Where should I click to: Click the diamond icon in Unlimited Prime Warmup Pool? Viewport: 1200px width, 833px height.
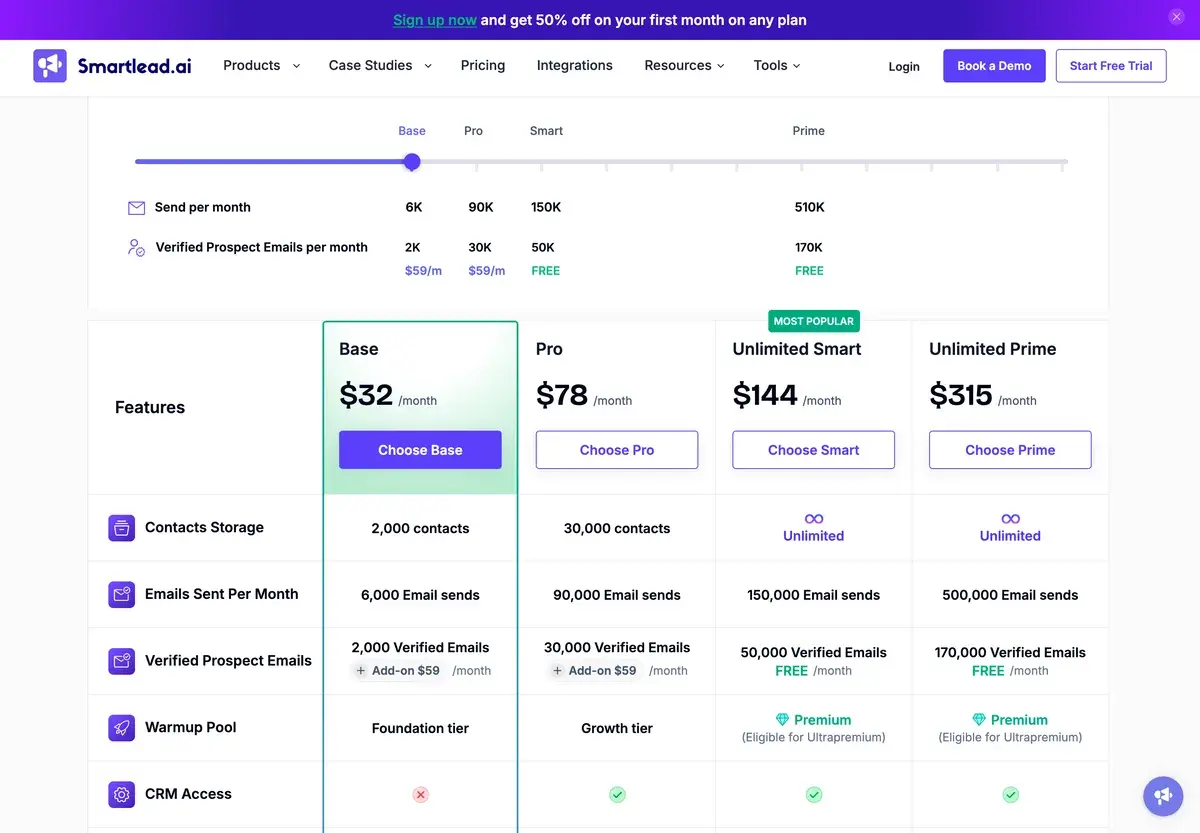[x=979, y=720]
